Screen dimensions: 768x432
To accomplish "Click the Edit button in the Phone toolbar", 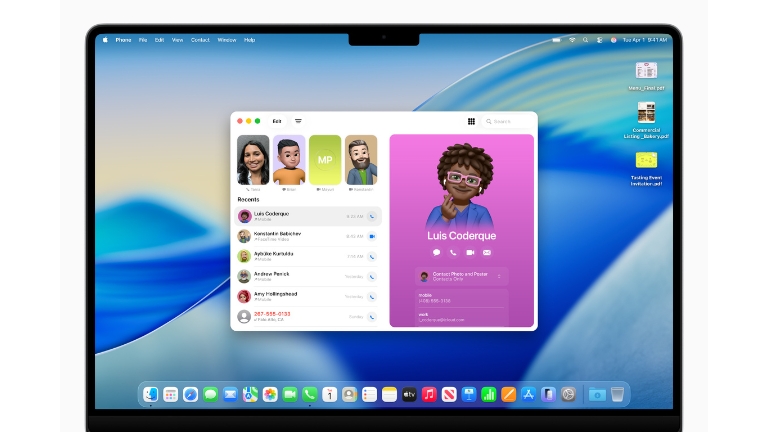I will tap(277, 121).
